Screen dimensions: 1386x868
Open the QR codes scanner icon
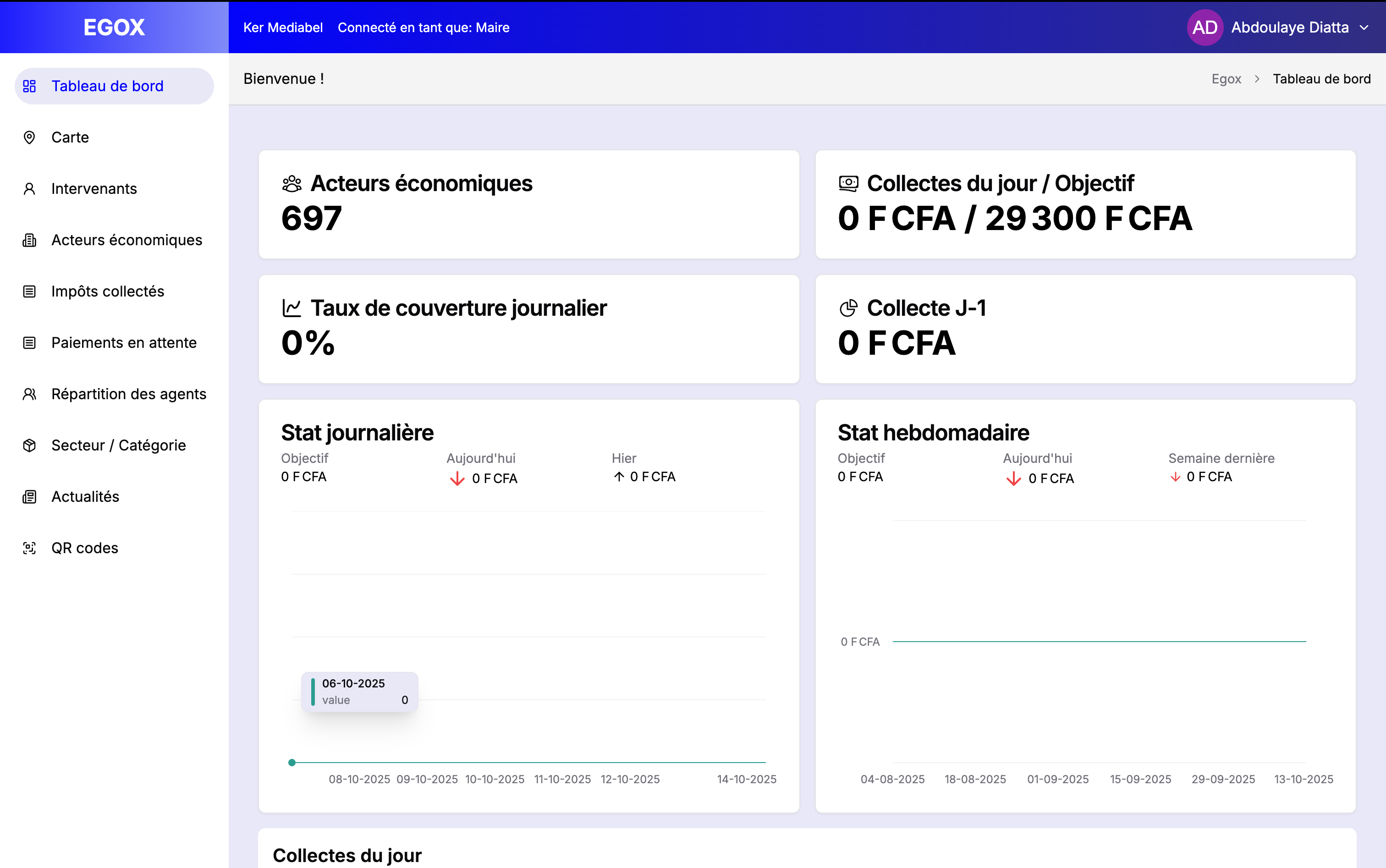pyautogui.click(x=29, y=548)
